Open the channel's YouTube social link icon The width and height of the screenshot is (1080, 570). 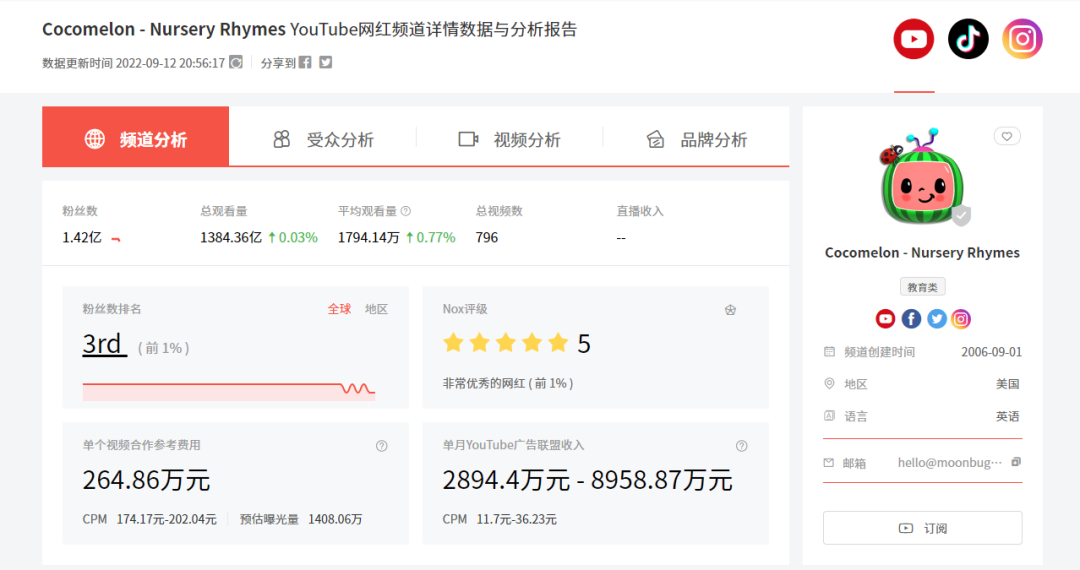coord(885,319)
